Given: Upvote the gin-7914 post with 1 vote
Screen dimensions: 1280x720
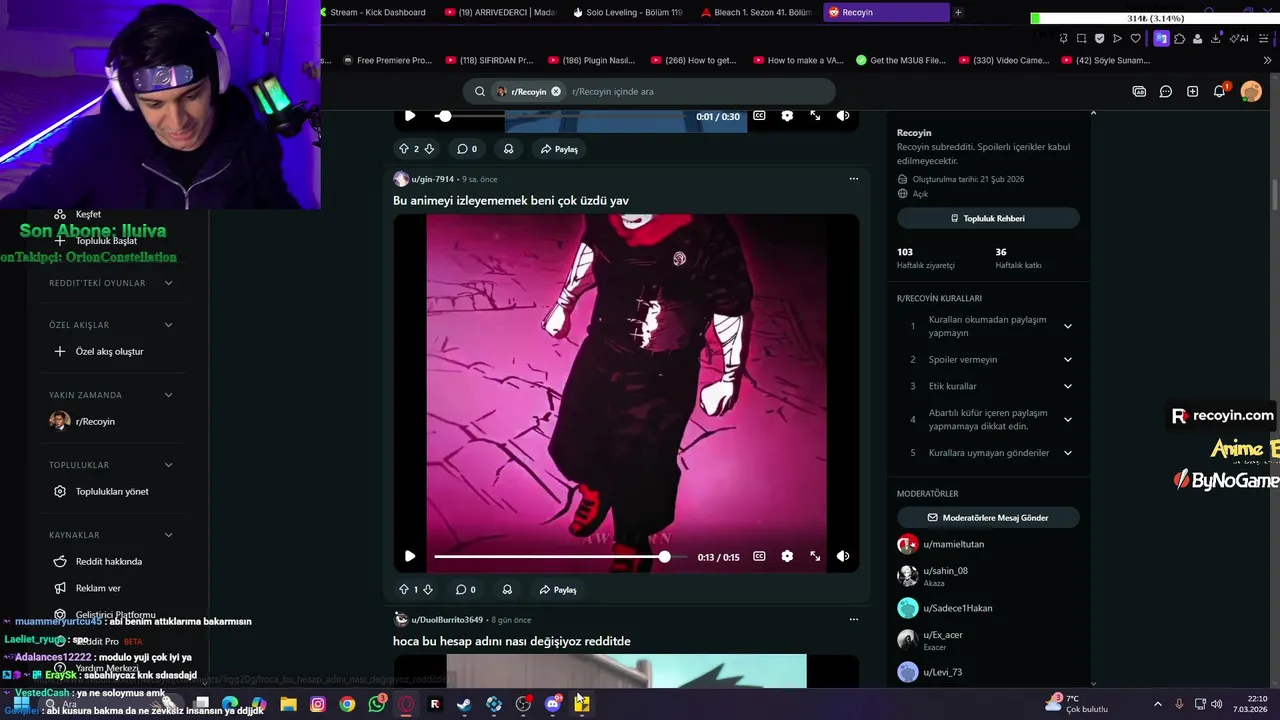Looking at the screenshot, I should click(404, 590).
